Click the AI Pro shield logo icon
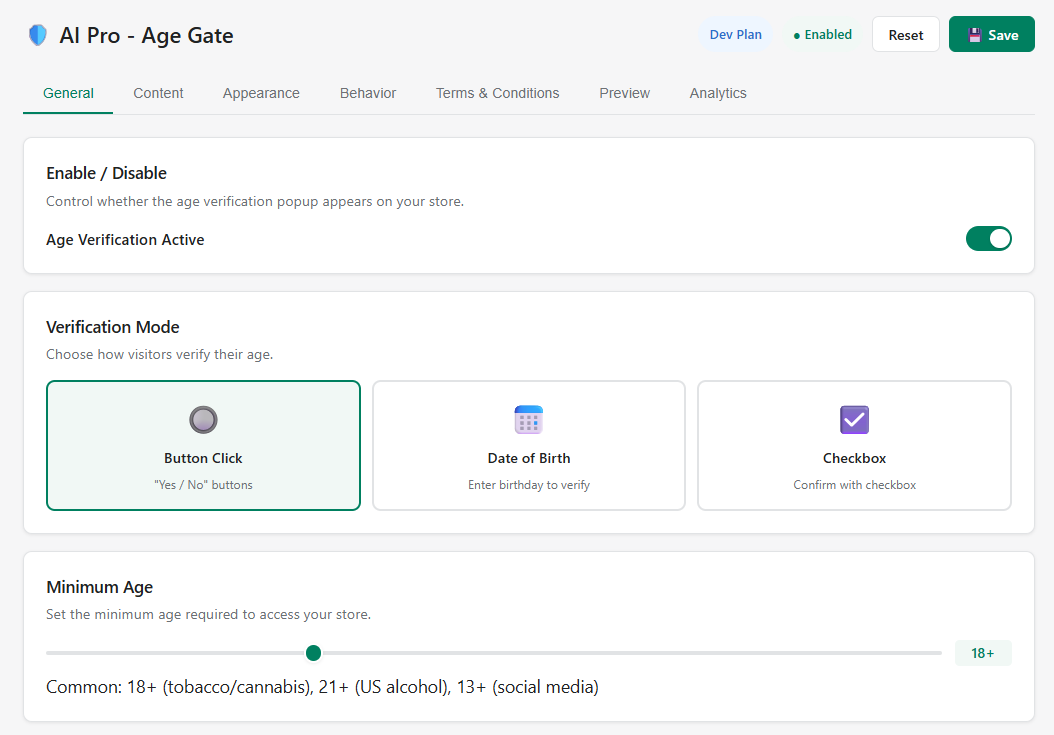The width and height of the screenshot is (1054, 735). pyautogui.click(x=38, y=34)
